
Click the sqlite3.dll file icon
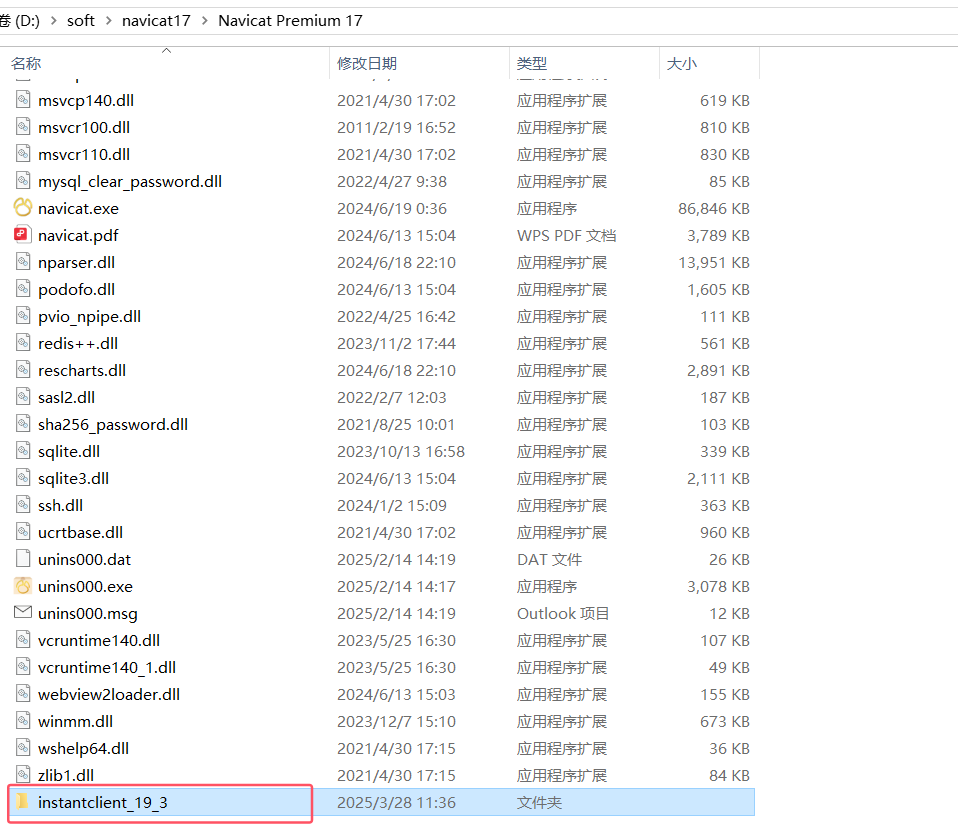[23, 478]
